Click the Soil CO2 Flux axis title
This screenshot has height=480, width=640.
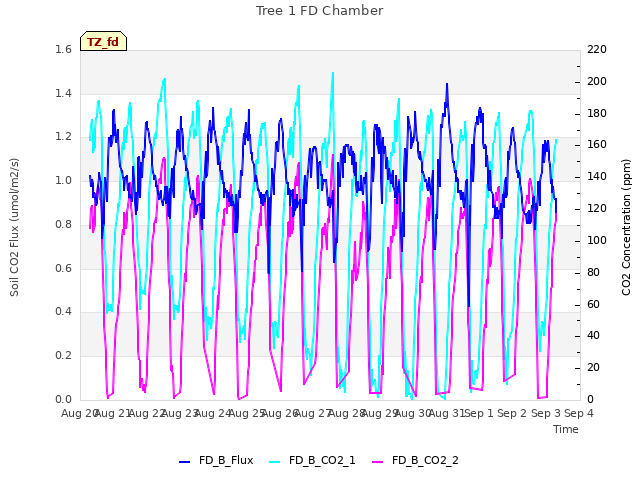14,227
